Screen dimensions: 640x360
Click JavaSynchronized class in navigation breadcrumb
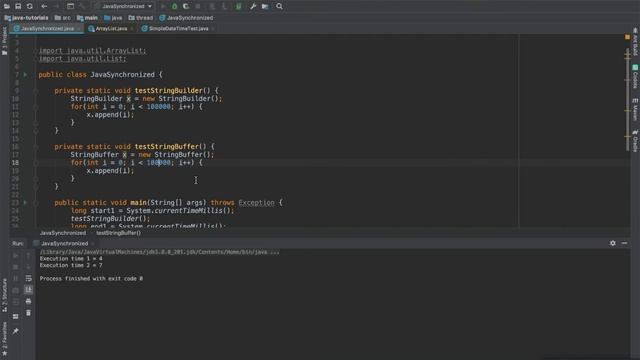186,18
